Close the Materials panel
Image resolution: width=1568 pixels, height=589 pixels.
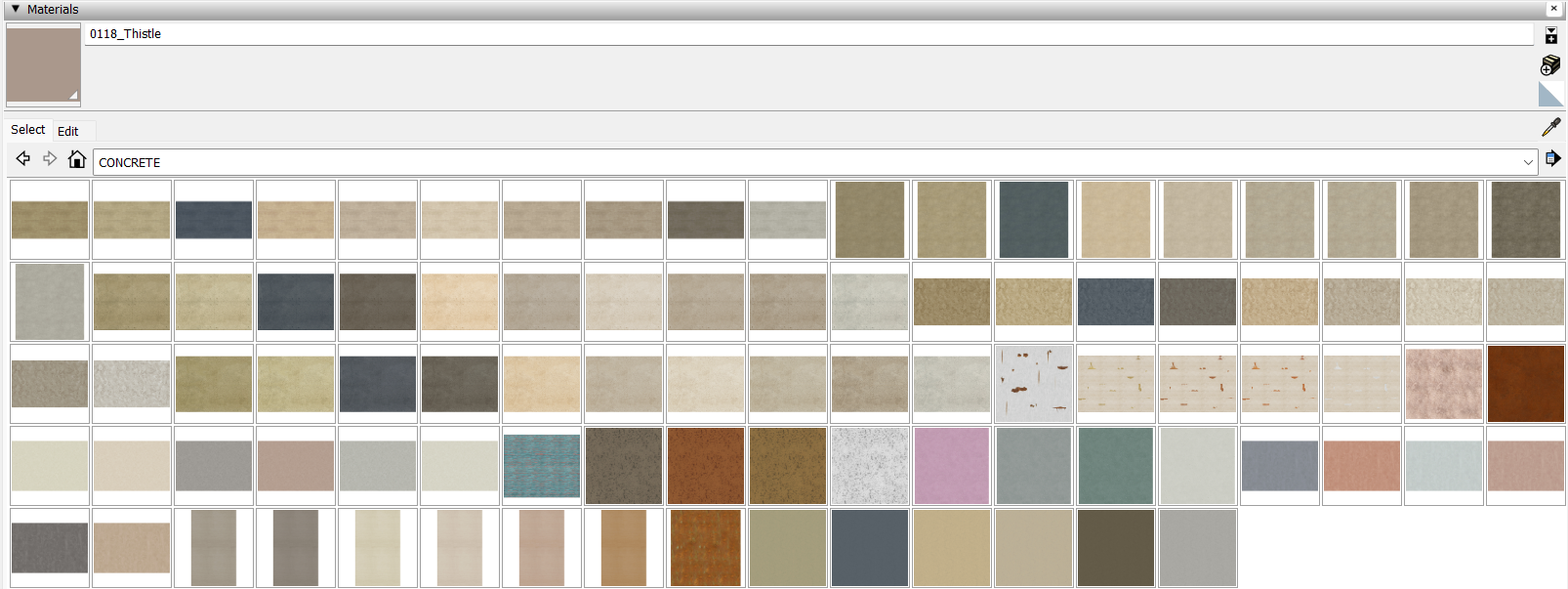(1553, 9)
